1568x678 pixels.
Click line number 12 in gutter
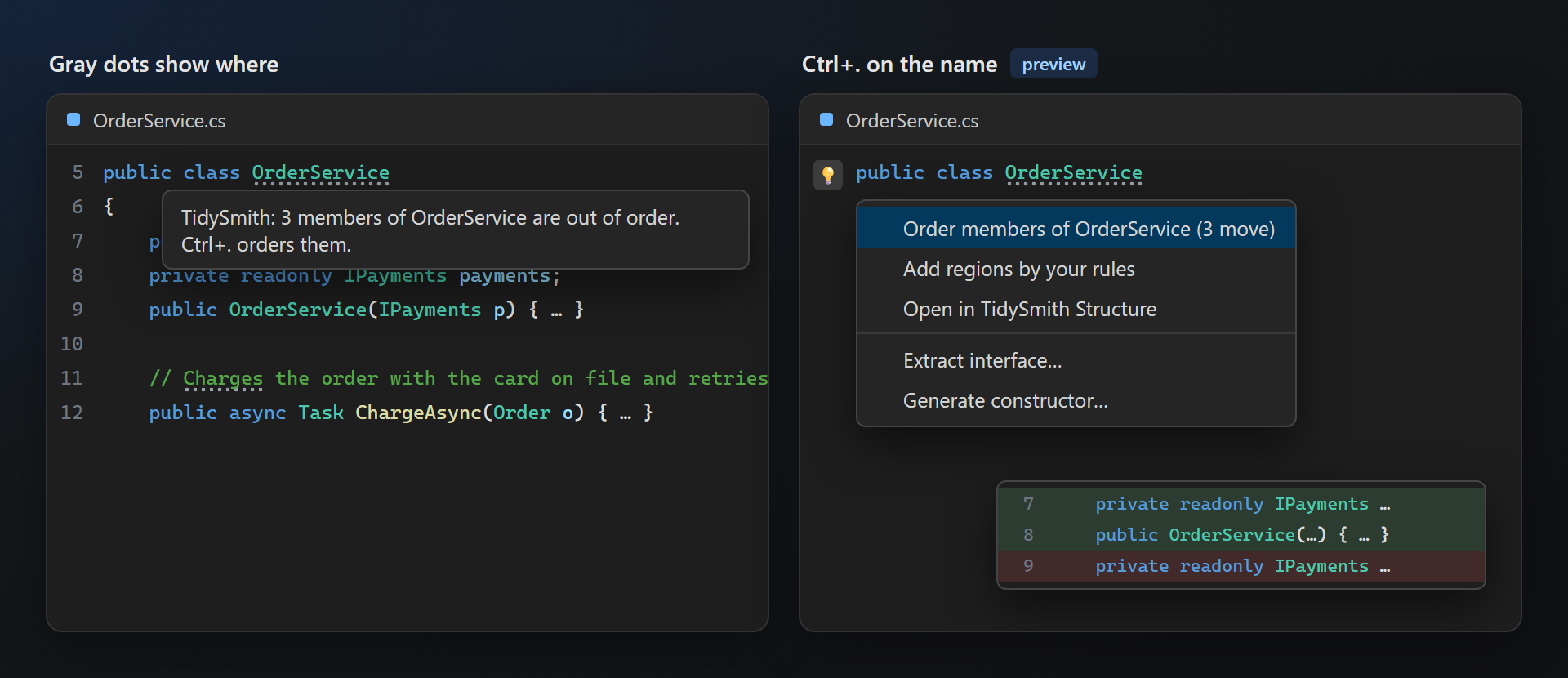[x=72, y=413]
